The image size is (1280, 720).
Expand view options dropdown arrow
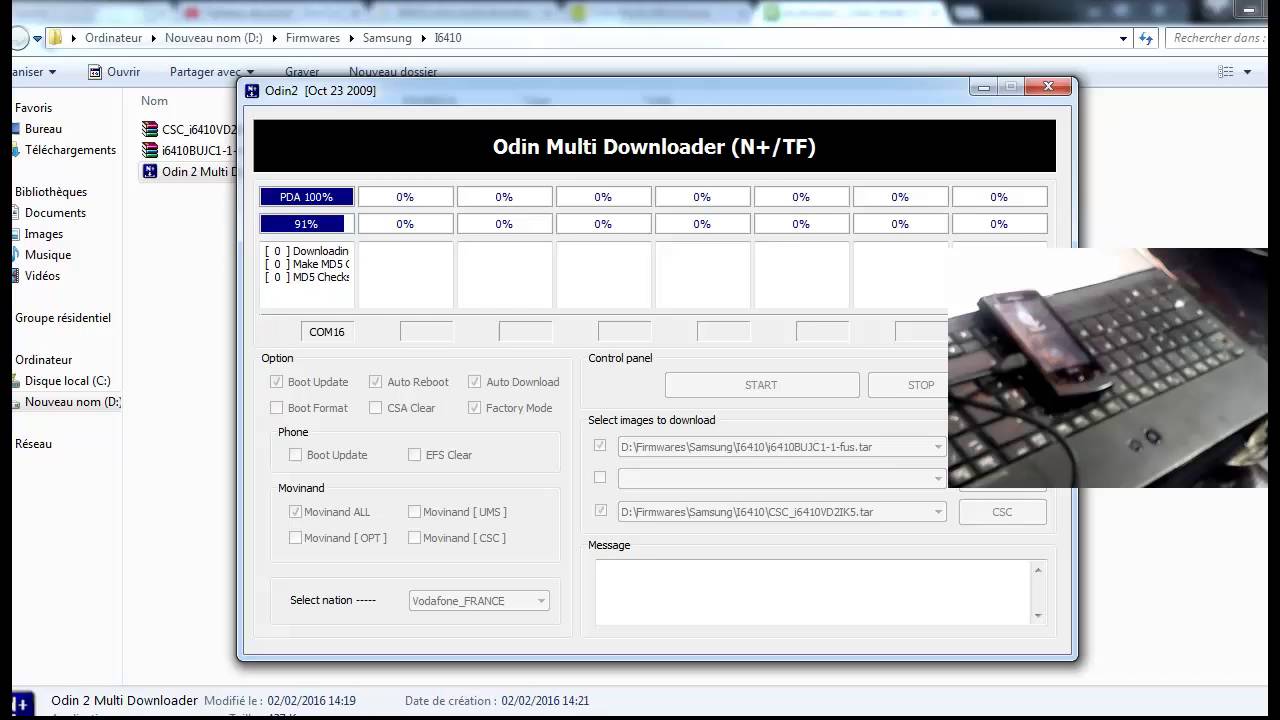coord(1247,72)
